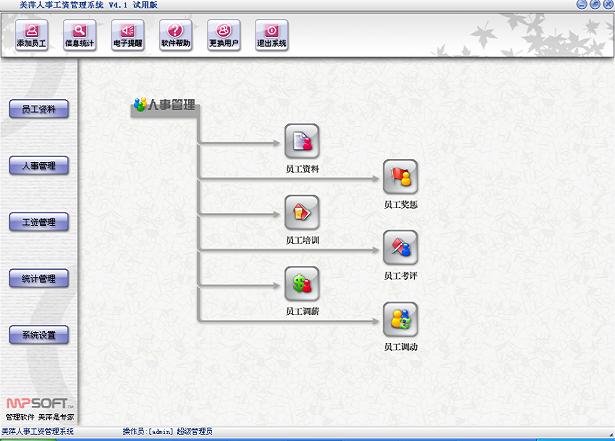Open the 电子提醒 (Electronic Reminder) tool
The image size is (615, 441).
coord(128,36)
